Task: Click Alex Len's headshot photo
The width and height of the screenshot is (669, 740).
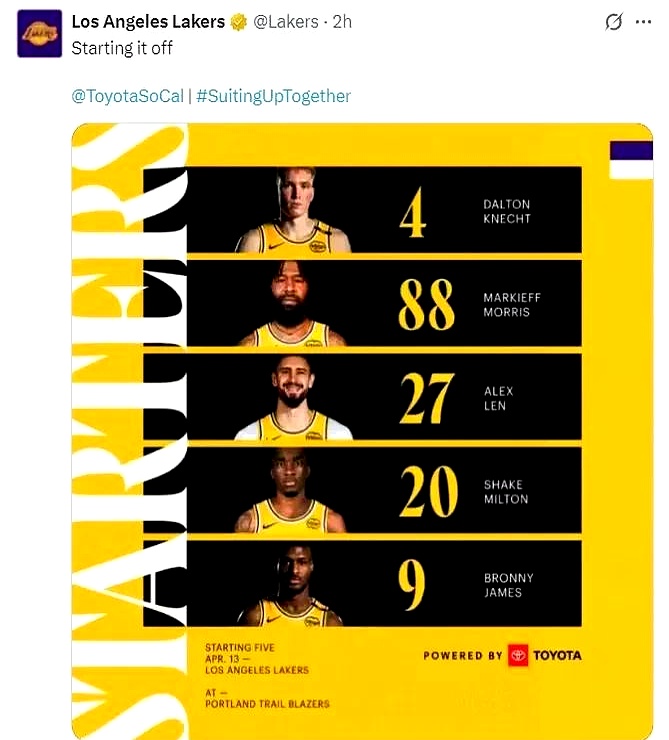Action: click(x=294, y=398)
